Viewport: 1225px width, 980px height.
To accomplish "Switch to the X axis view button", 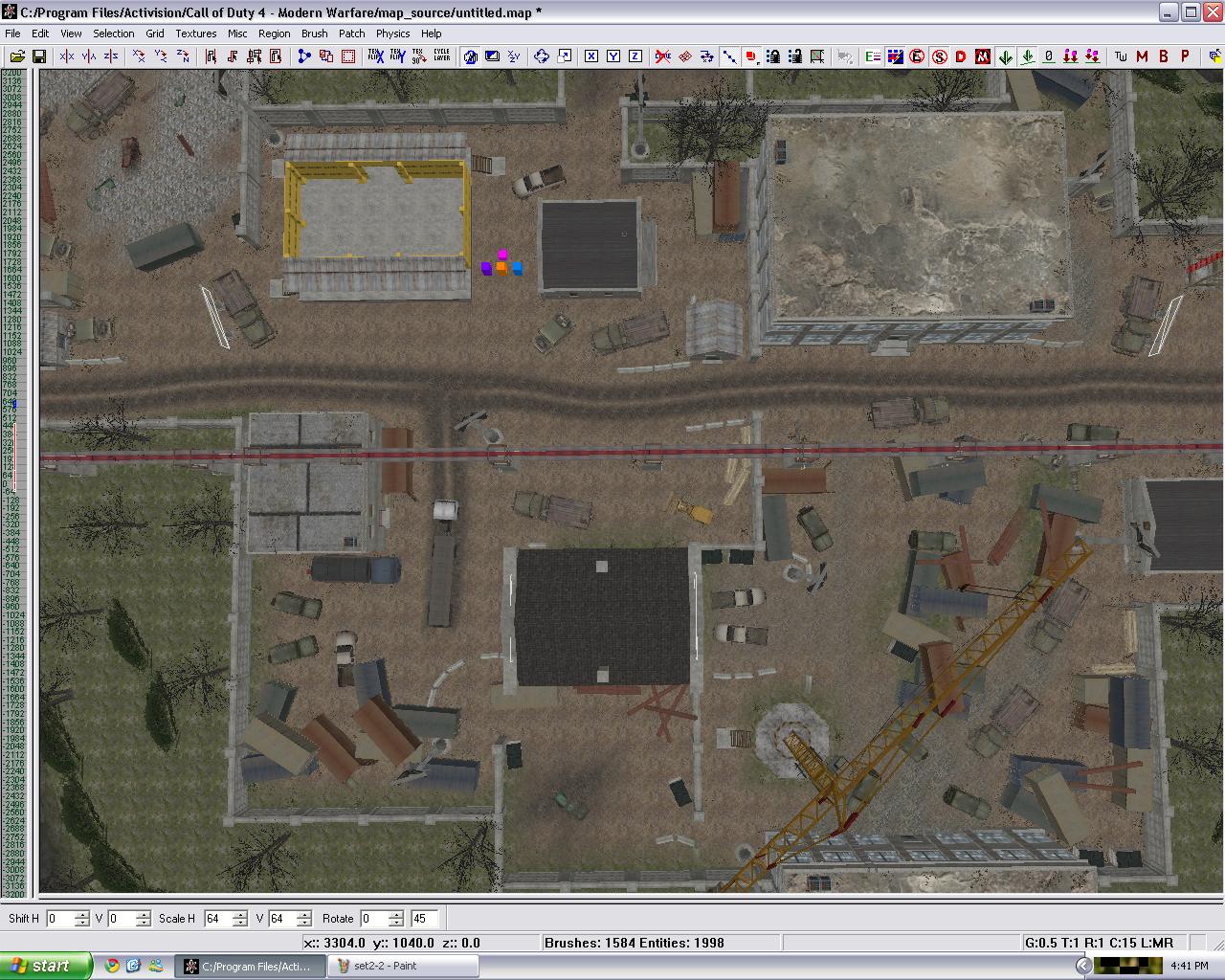I will point(591,56).
